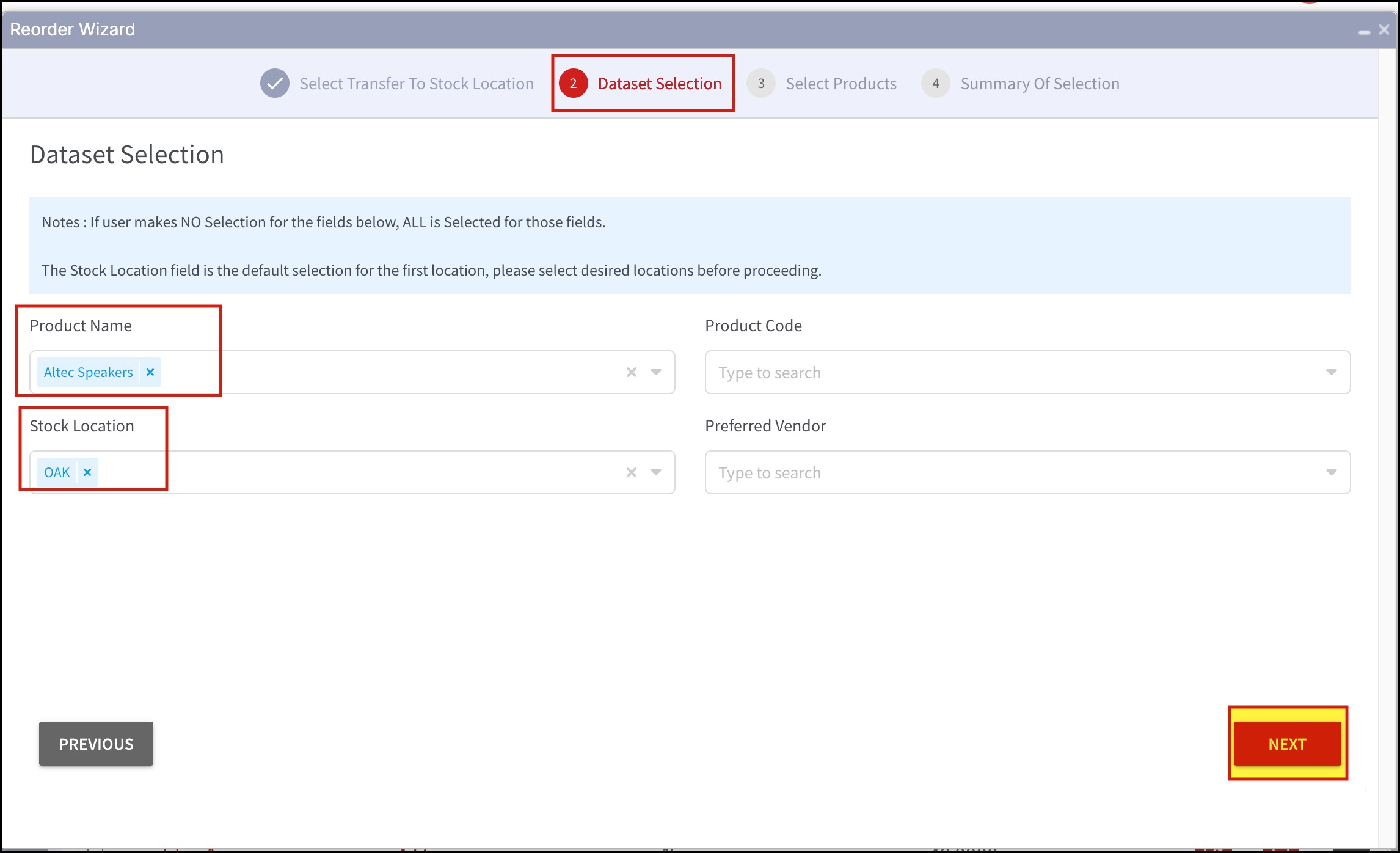Expand the Product Name dropdown arrow
The height and width of the screenshot is (853, 1400).
tap(656, 372)
